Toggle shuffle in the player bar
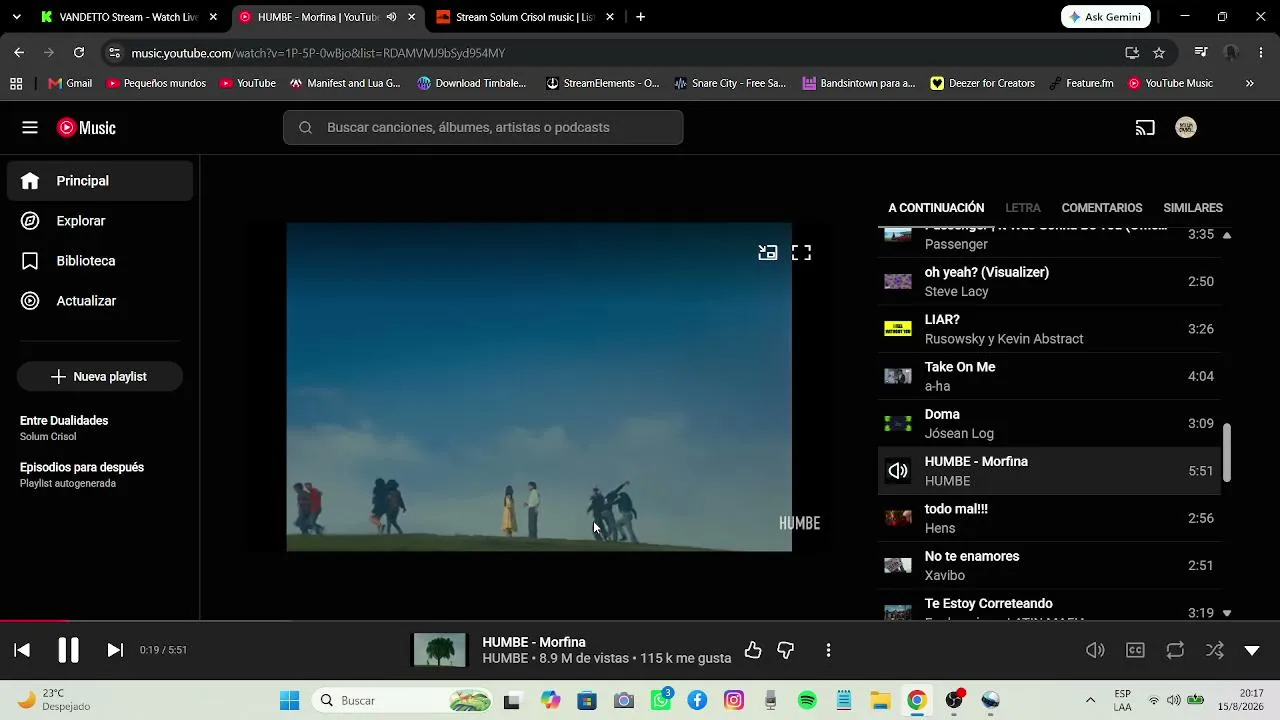 click(x=1215, y=650)
